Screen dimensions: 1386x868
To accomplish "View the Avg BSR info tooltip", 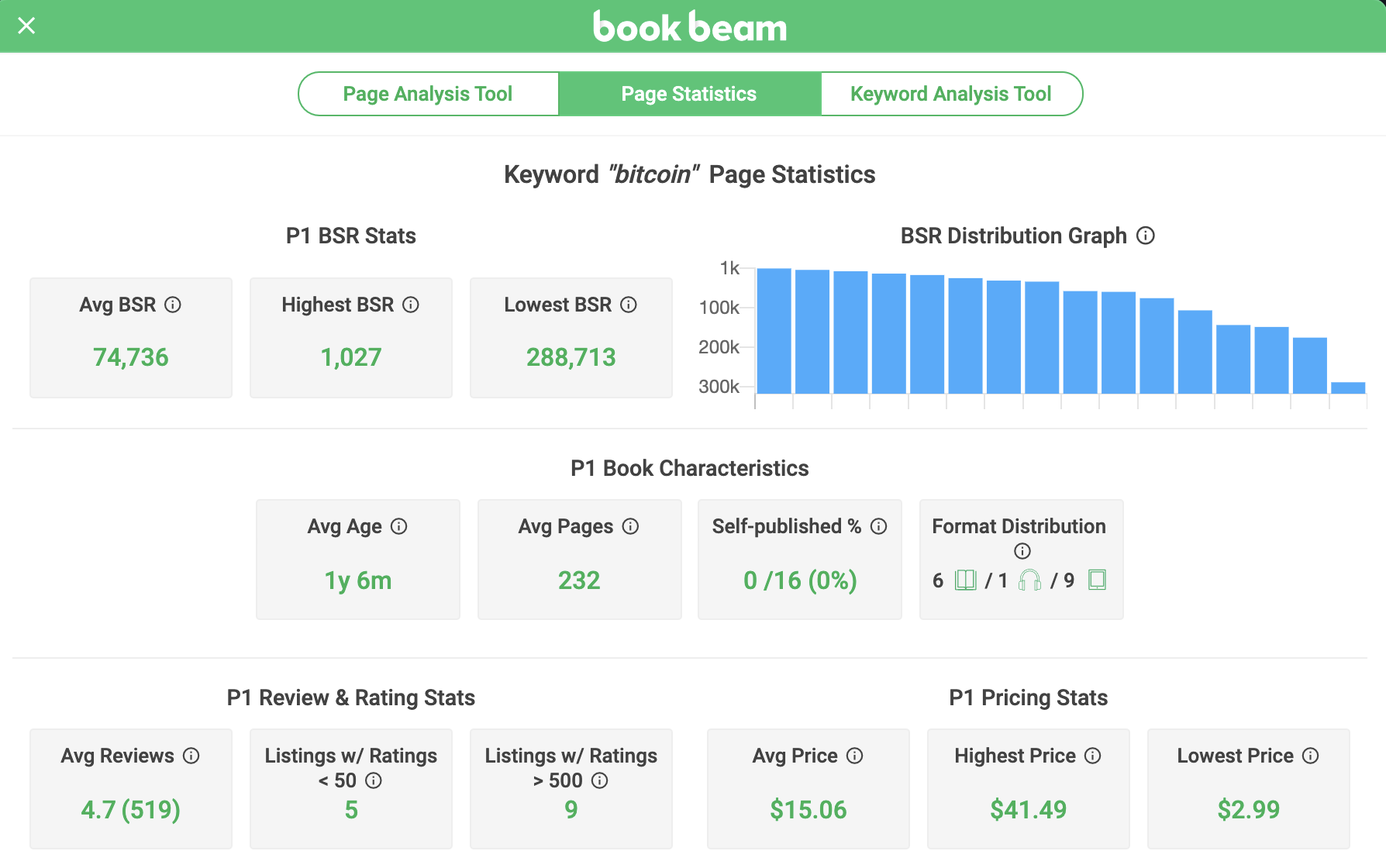I will [174, 305].
